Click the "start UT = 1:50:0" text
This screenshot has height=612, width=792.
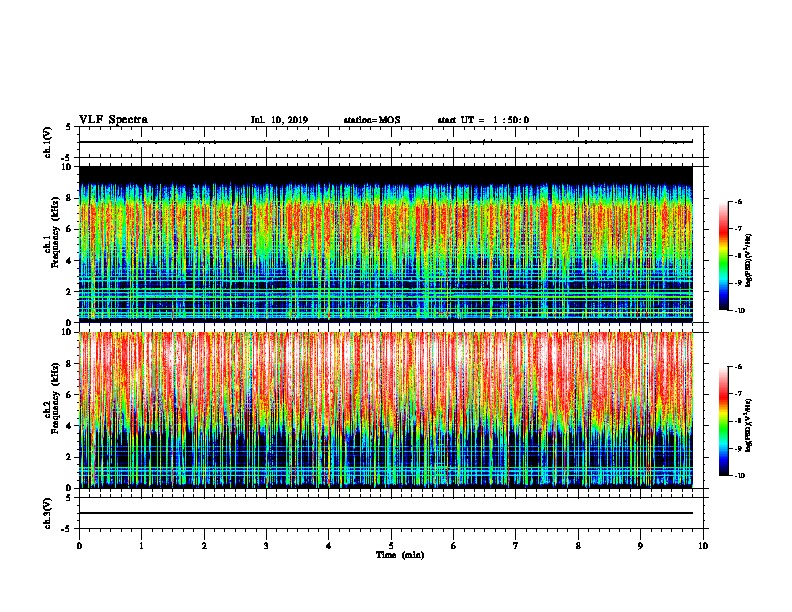tap(483, 120)
